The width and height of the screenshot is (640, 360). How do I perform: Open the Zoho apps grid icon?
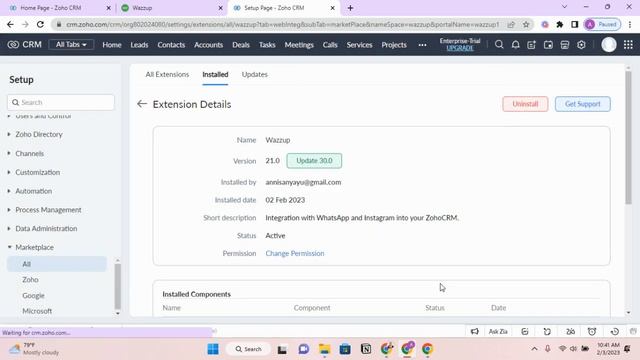[628, 45]
